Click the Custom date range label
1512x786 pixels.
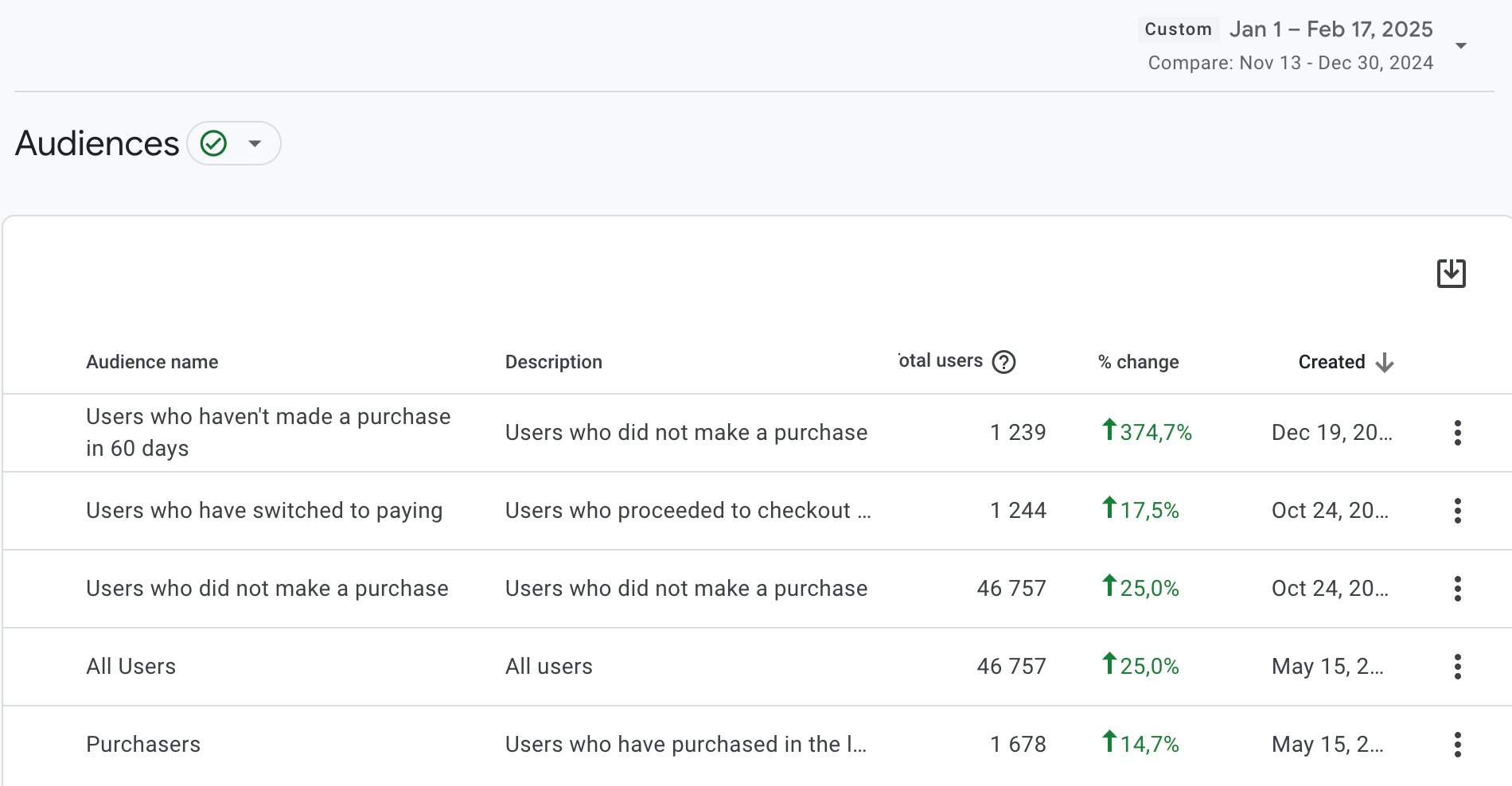[1178, 29]
